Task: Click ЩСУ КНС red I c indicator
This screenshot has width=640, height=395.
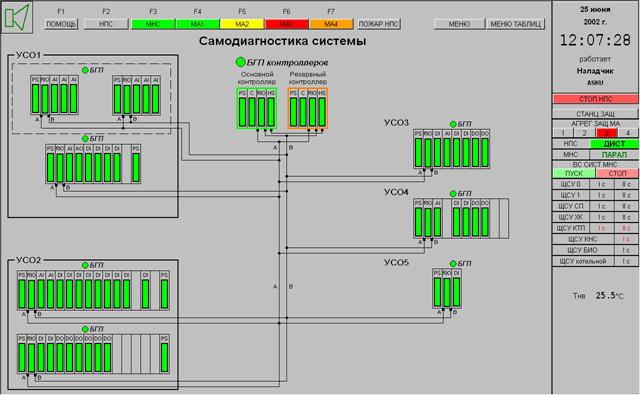Action: pyautogui.click(x=626, y=239)
